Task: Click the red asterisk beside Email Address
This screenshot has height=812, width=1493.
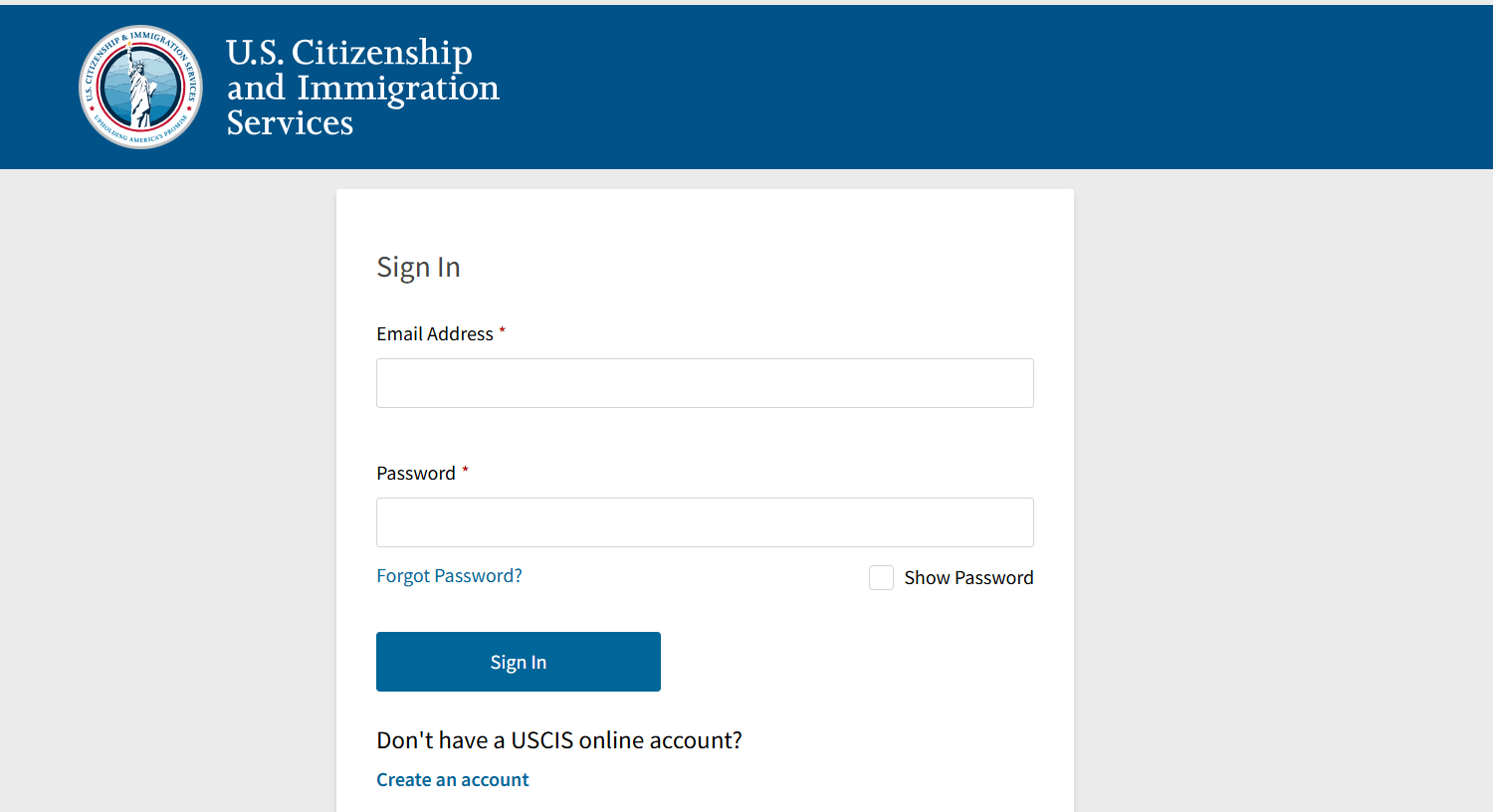Action: coord(502,330)
